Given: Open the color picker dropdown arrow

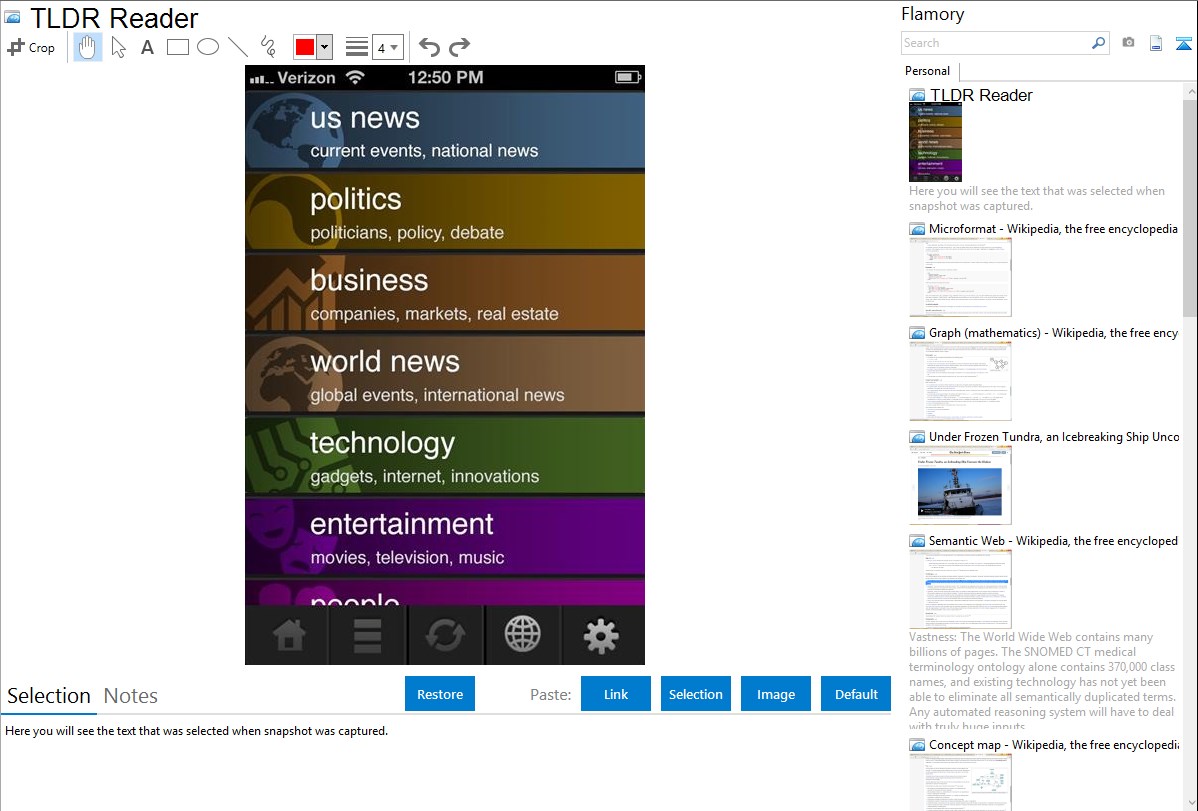Looking at the screenshot, I should 324,47.
